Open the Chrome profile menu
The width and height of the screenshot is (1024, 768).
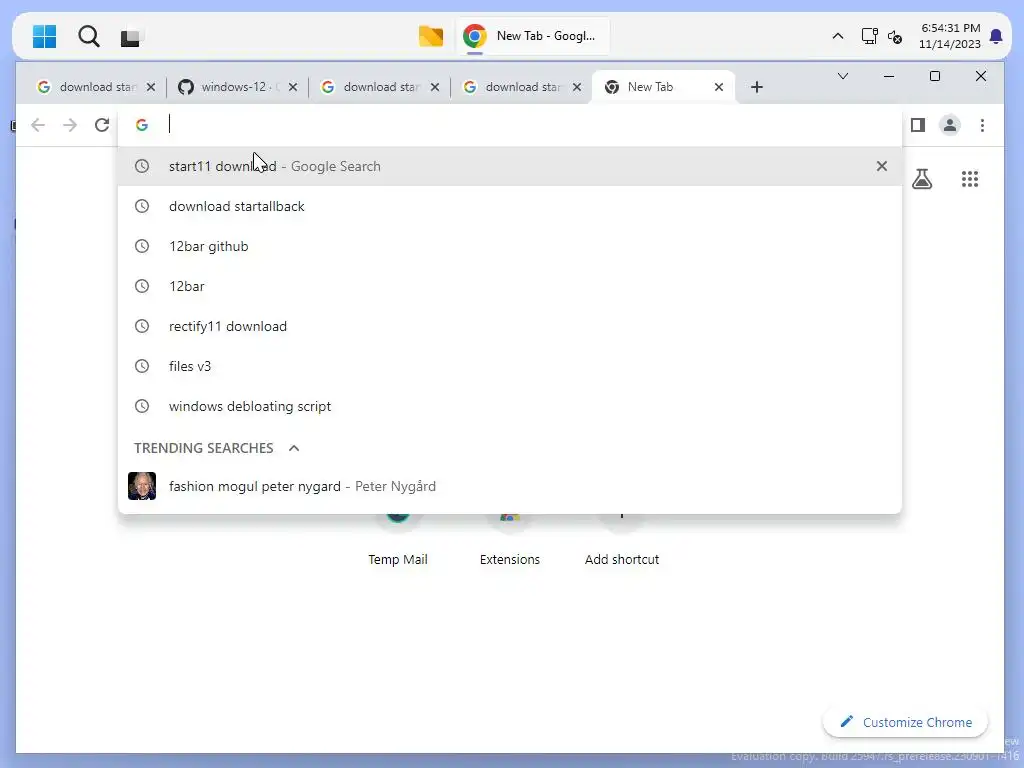[950, 125]
